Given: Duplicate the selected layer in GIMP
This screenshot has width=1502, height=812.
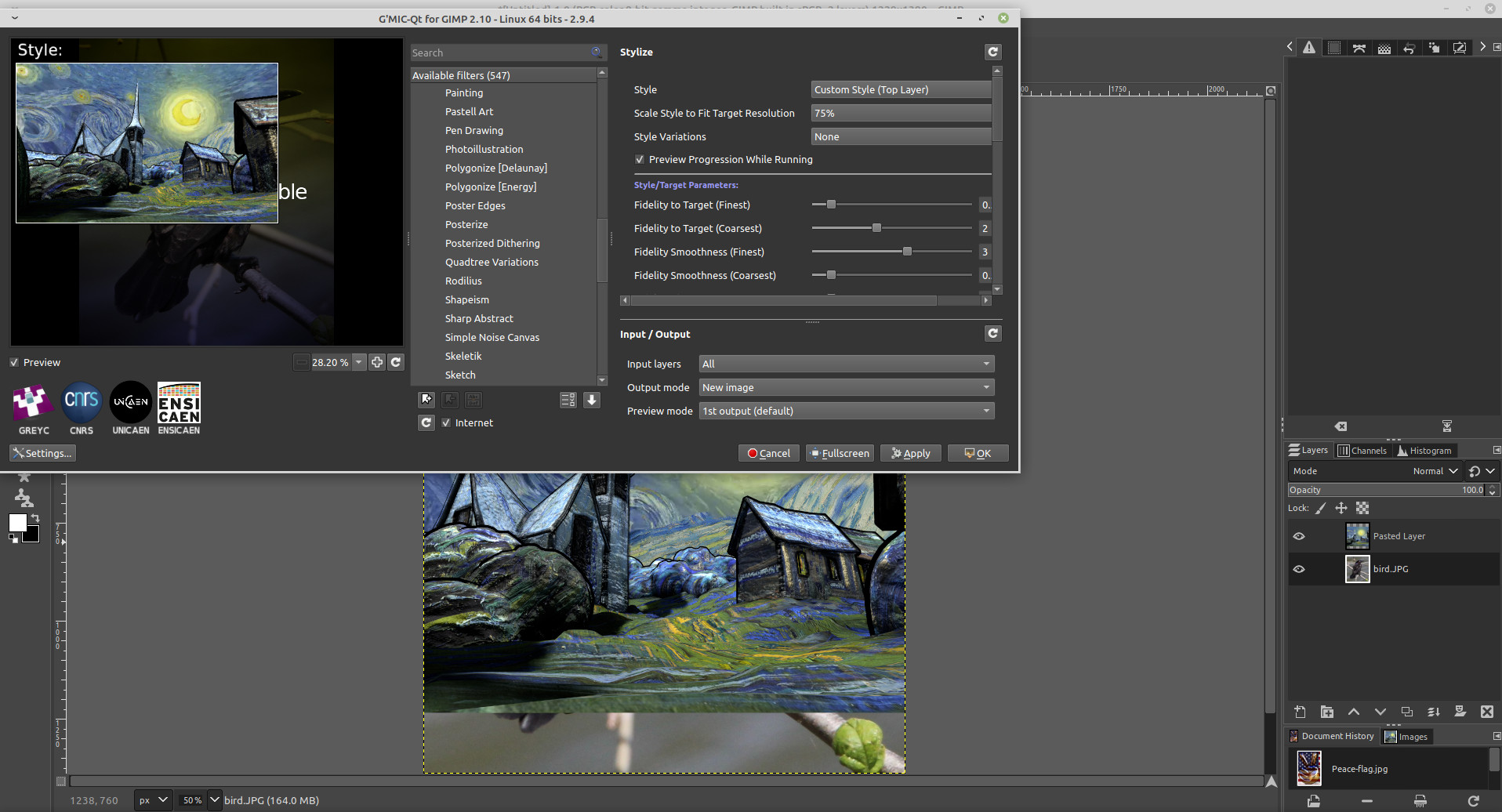Looking at the screenshot, I should [1406, 712].
